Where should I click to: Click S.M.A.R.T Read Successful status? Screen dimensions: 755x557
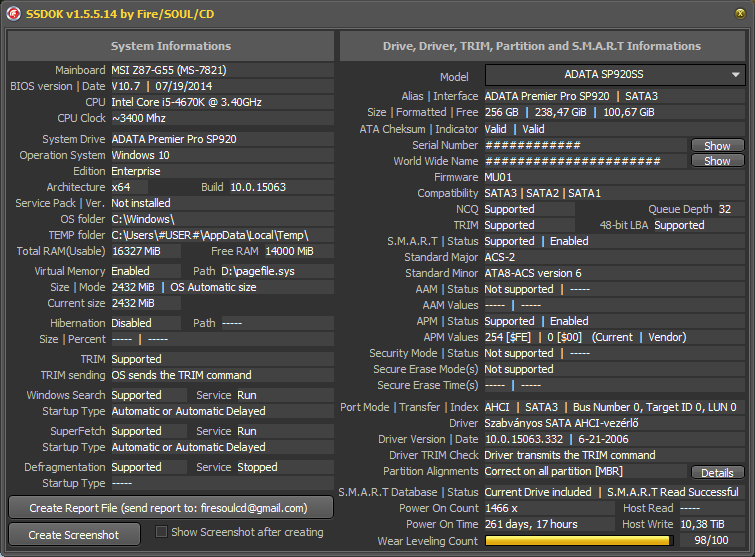[x=673, y=492]
